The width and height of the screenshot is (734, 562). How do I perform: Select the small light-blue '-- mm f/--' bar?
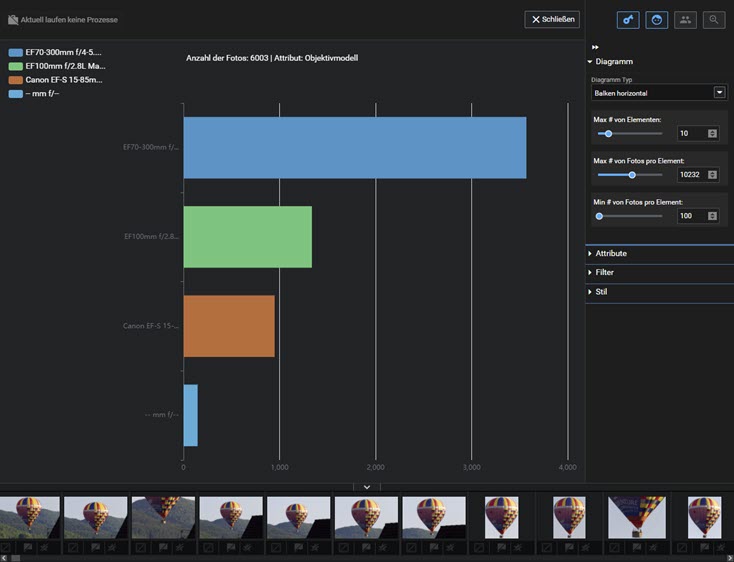point(191,416)
